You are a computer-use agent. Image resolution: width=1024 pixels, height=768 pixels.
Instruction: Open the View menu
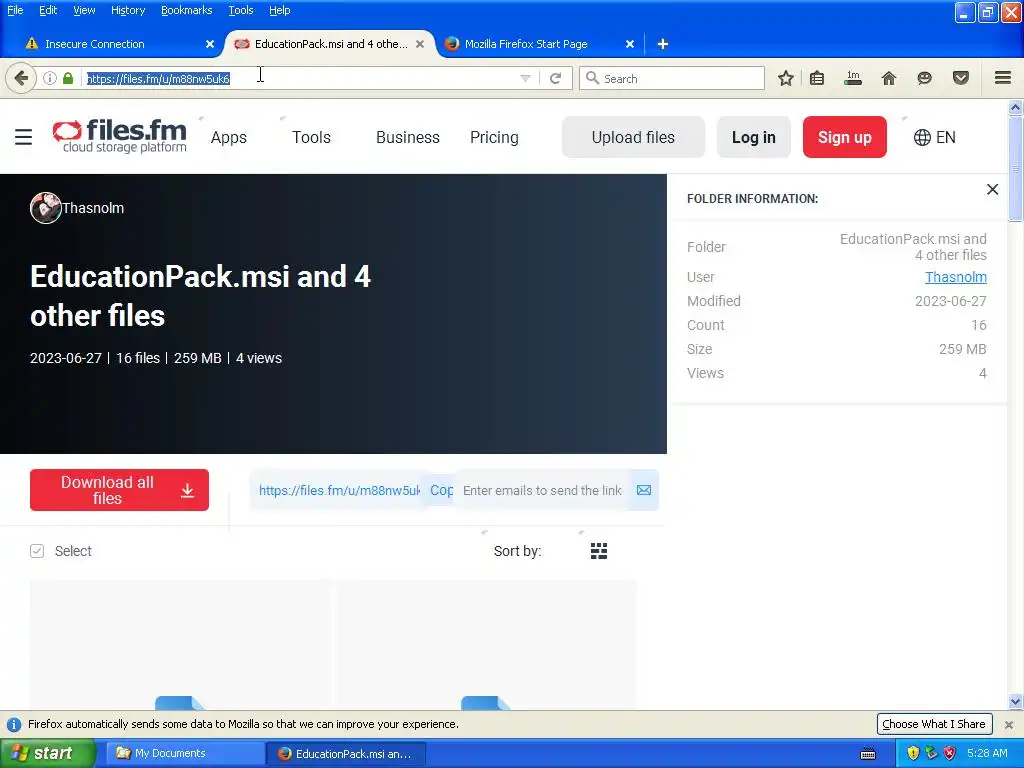coord(84,10)
